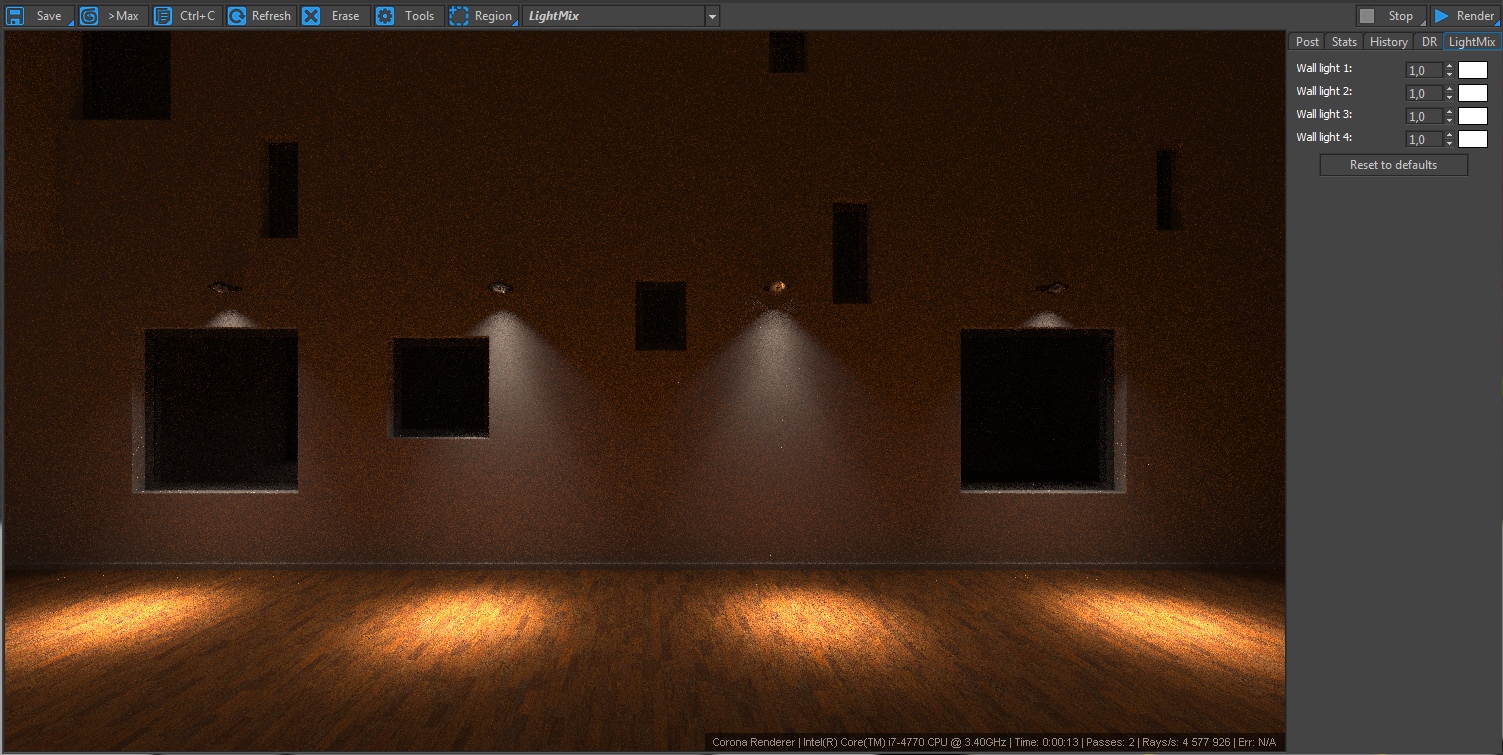The image size is (1503, 755).
Task: Open the Wall light 2 color swatch
Action: pos(1473,93)
